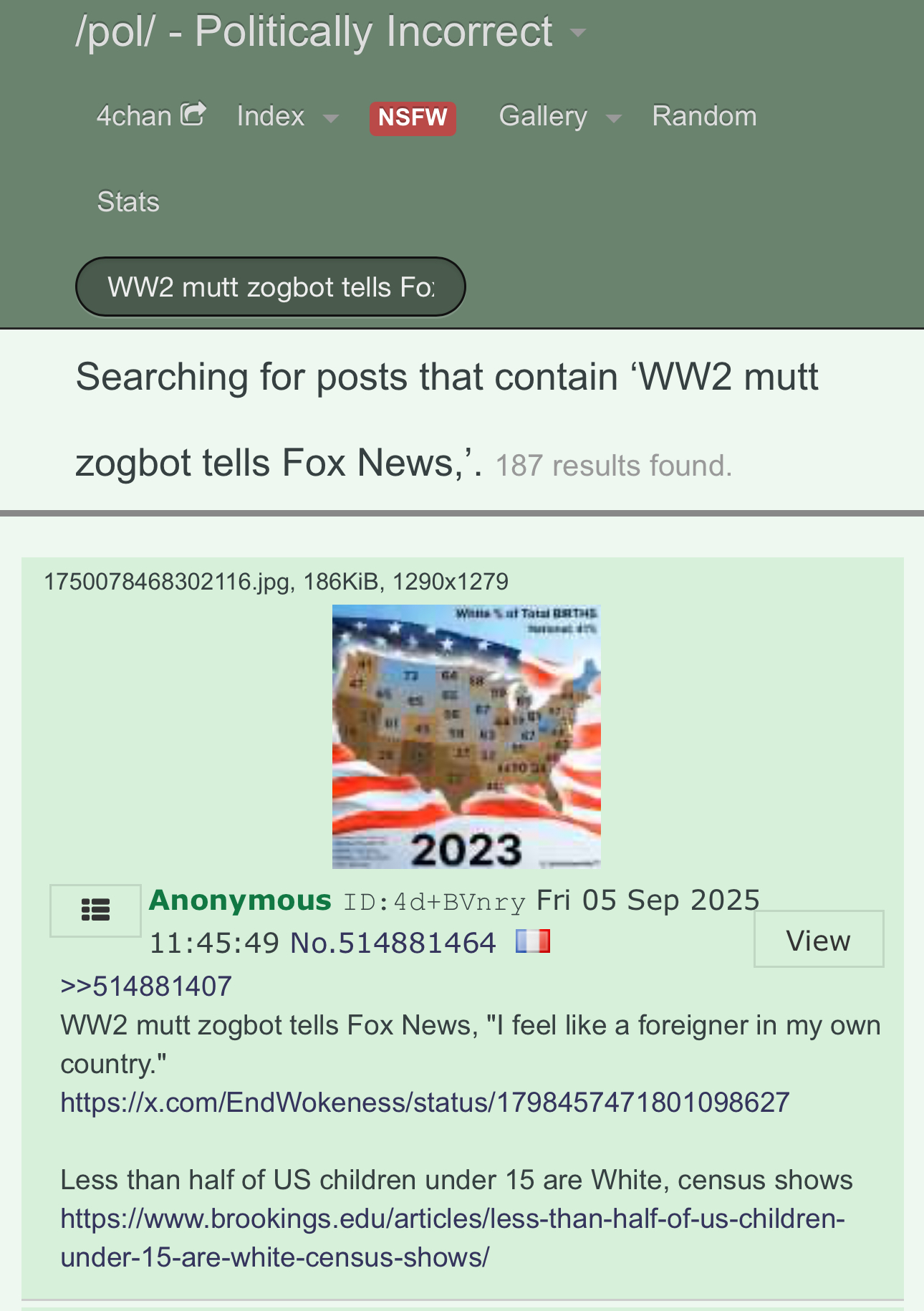The height and width of the screenshot is (1311, 924).
Task: Open the x.com EndWokeness status link
Action: coord(425,1103)
